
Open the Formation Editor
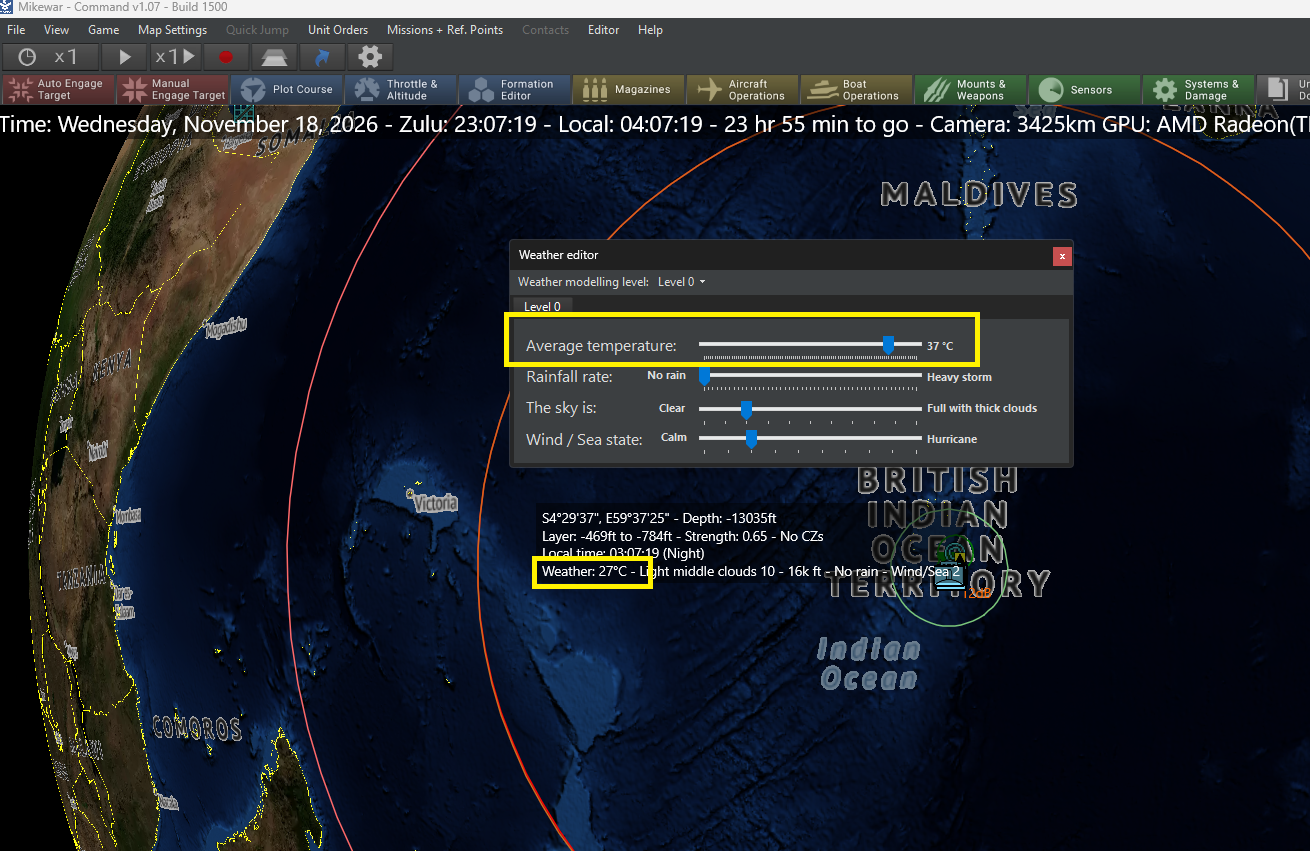pos(515,90)
